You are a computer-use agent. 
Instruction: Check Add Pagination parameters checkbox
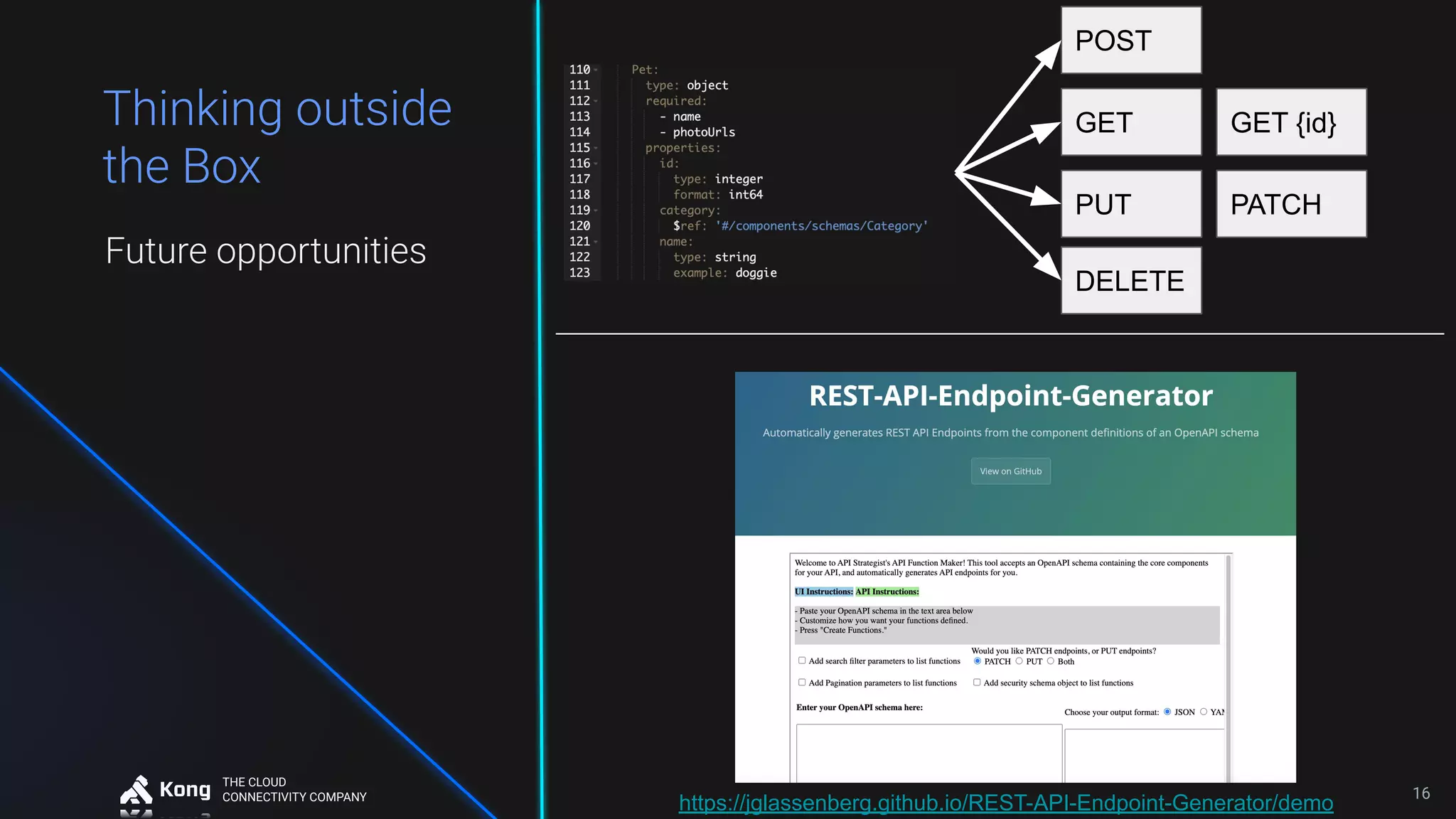click(x=802, y=682)
